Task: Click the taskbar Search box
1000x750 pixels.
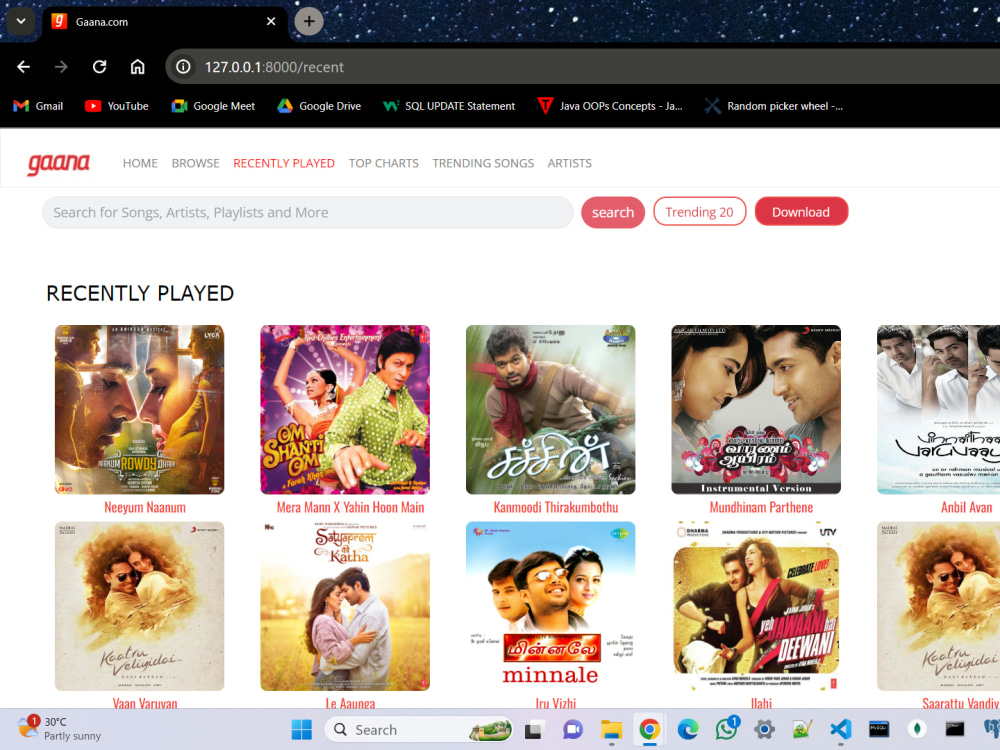Action: click(x=419, y=730)
